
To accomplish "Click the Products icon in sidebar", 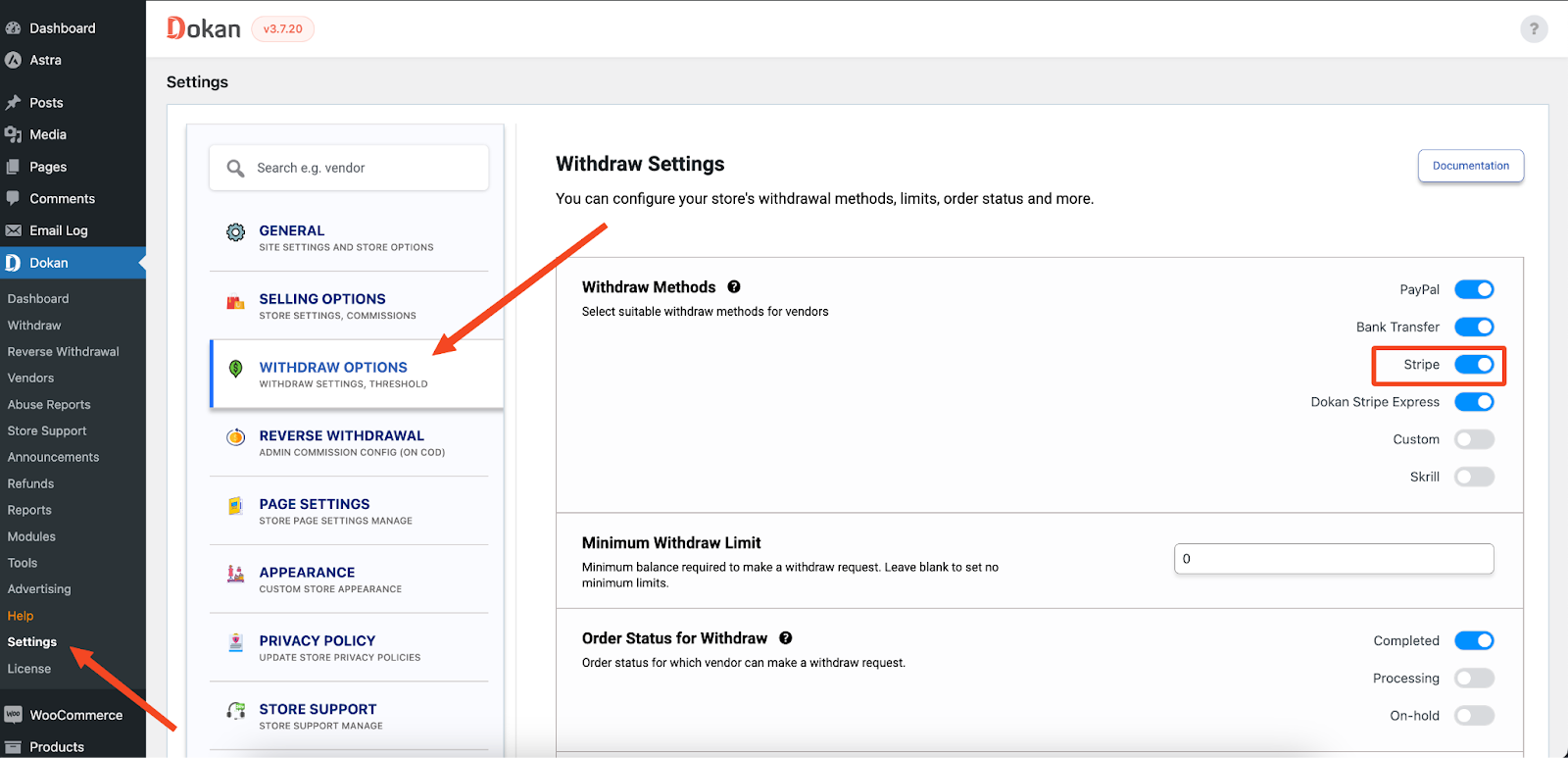I will (14, 746).
